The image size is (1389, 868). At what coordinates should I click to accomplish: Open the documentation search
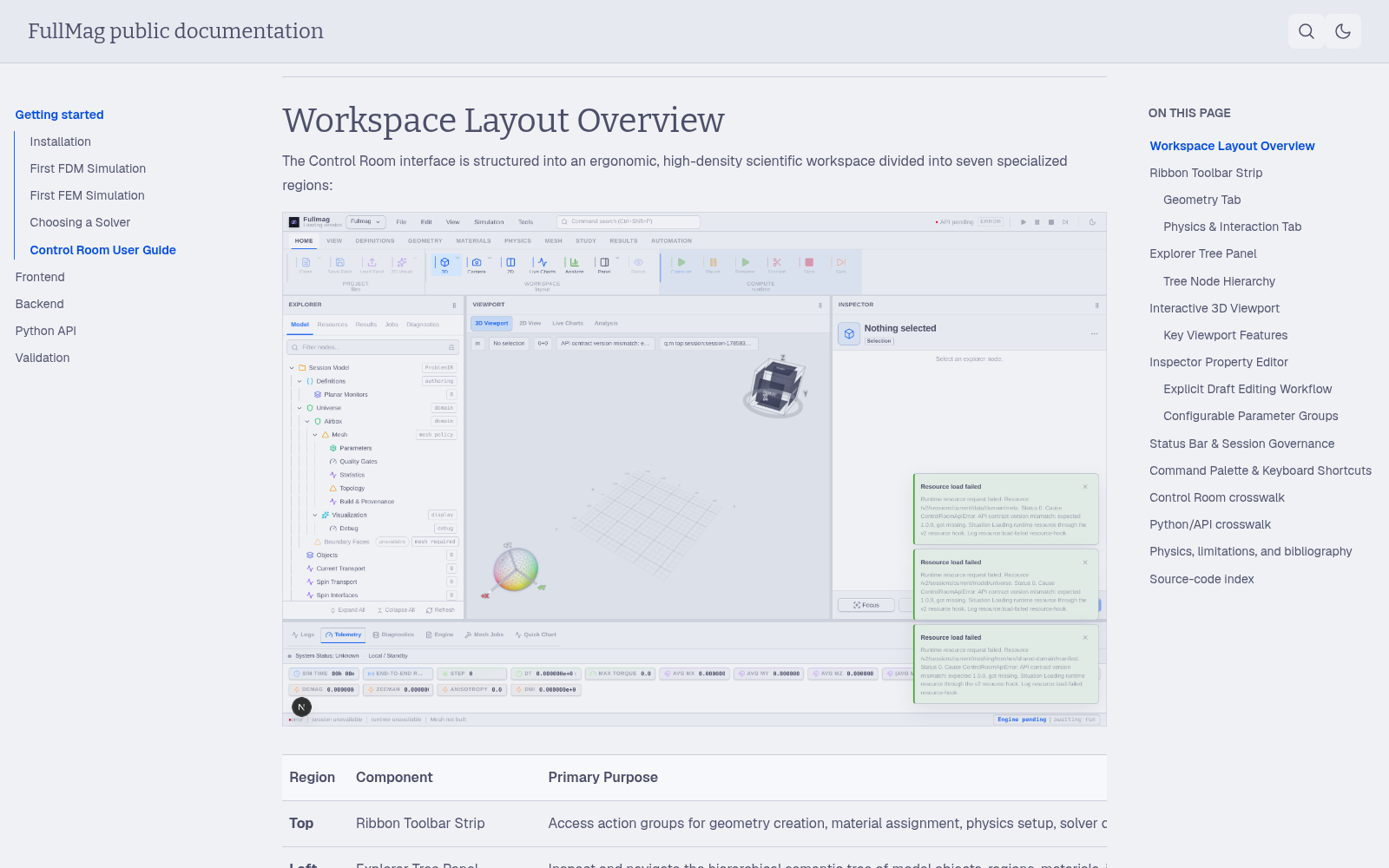[1307, 31]
